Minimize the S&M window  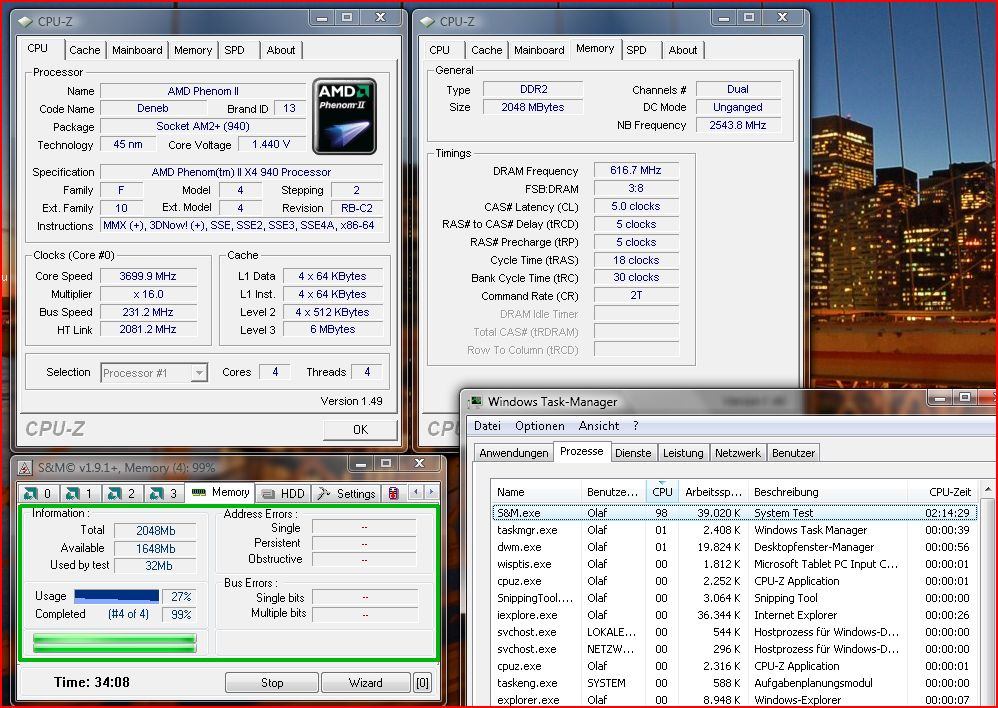[361, 464]
